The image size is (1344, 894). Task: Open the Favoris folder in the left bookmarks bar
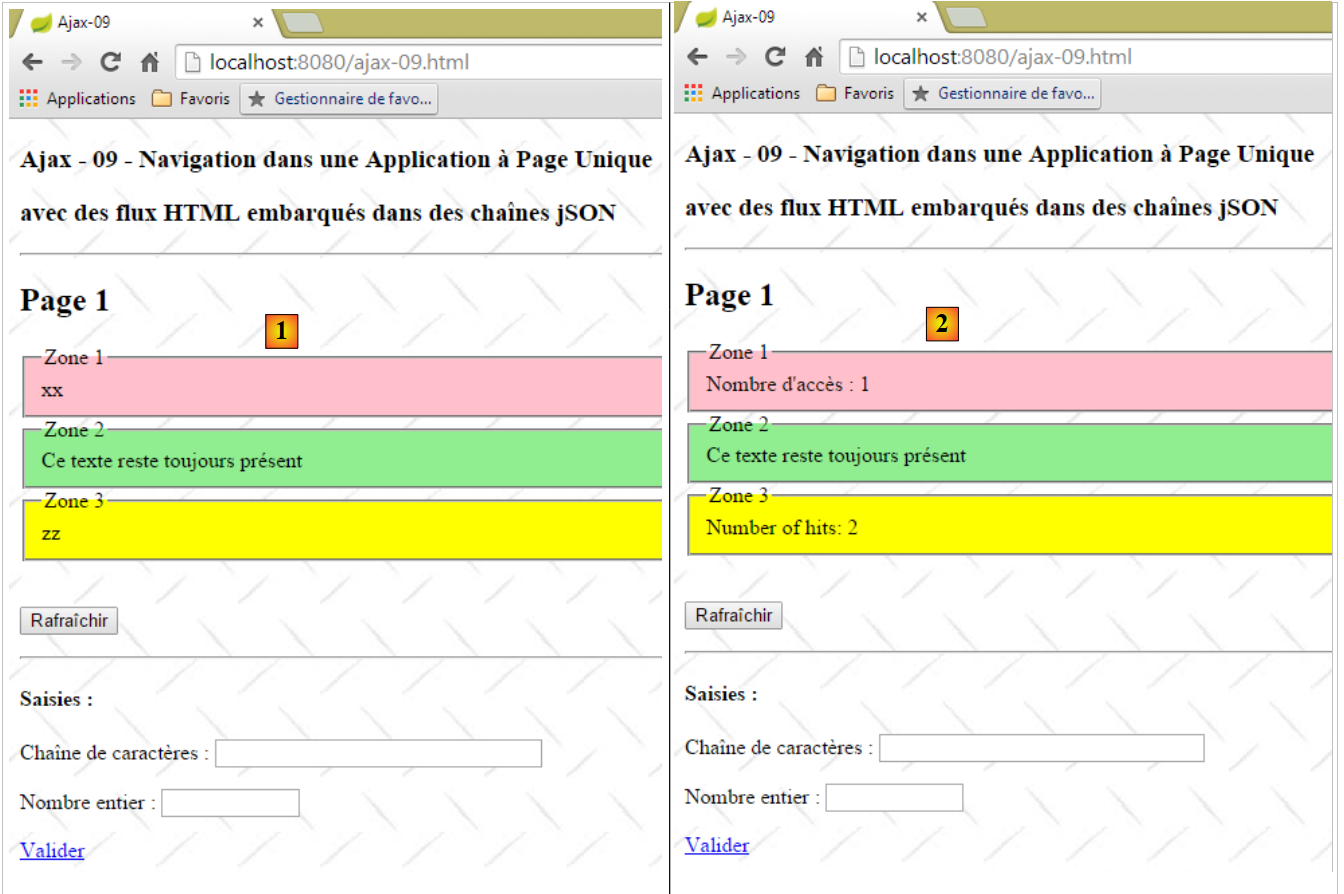191,99
